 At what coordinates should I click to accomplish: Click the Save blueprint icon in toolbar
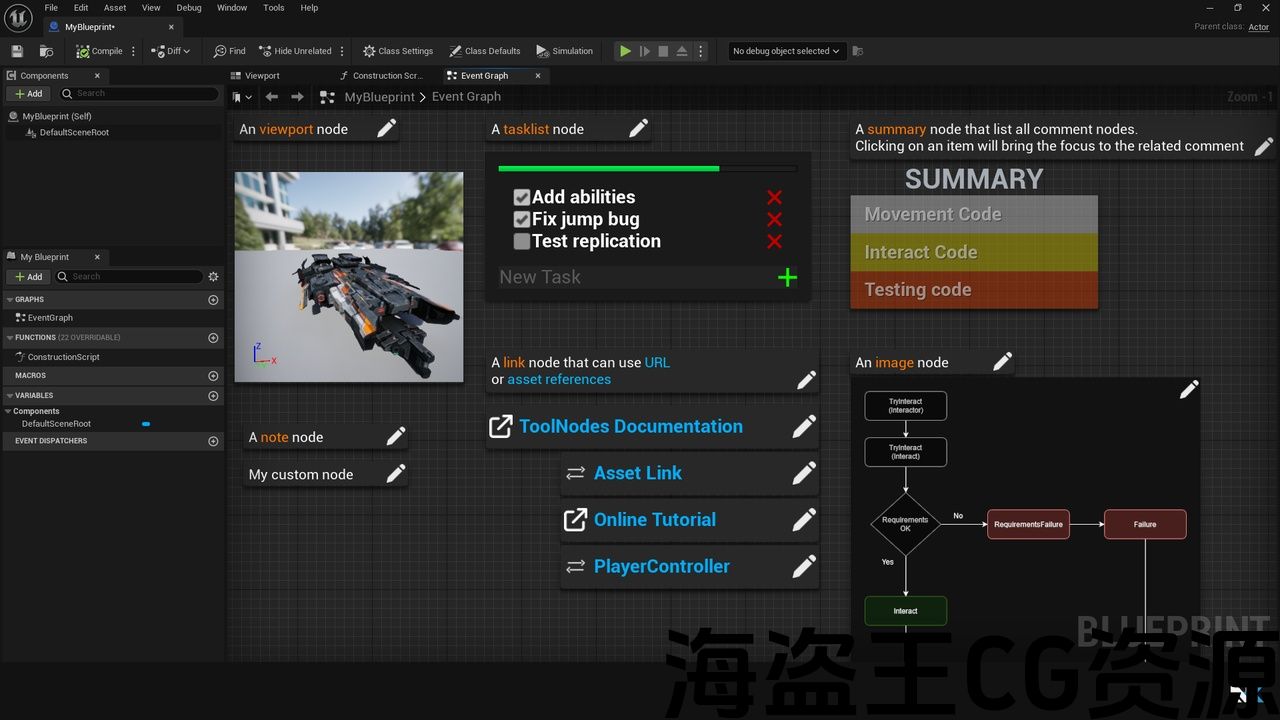pos(17,51)
